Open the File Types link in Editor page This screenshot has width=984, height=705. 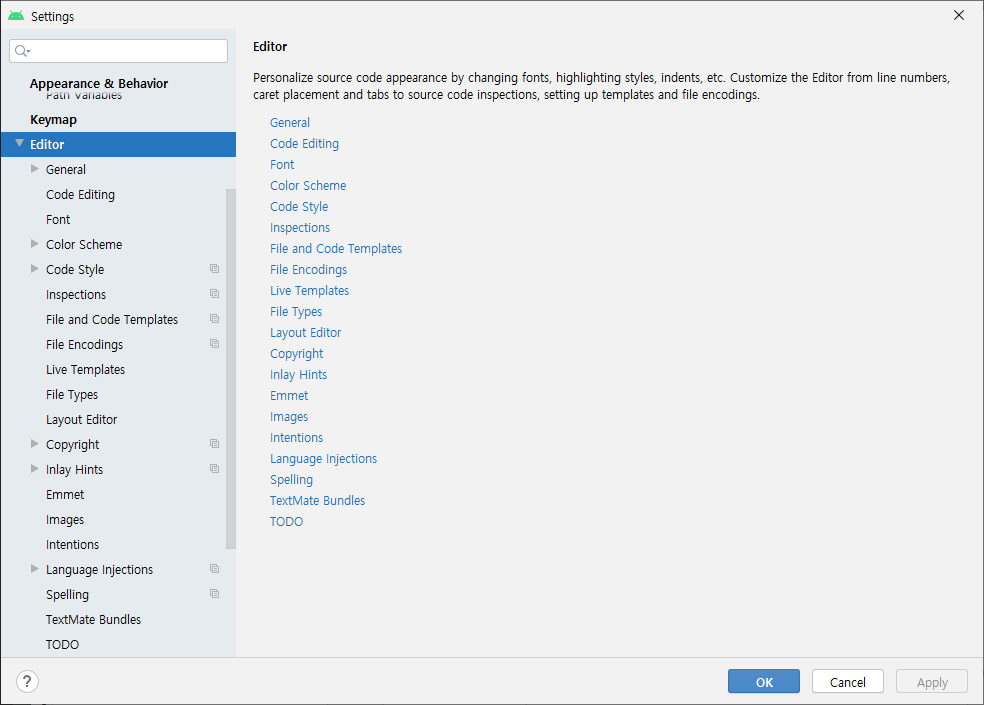[296, 312]
